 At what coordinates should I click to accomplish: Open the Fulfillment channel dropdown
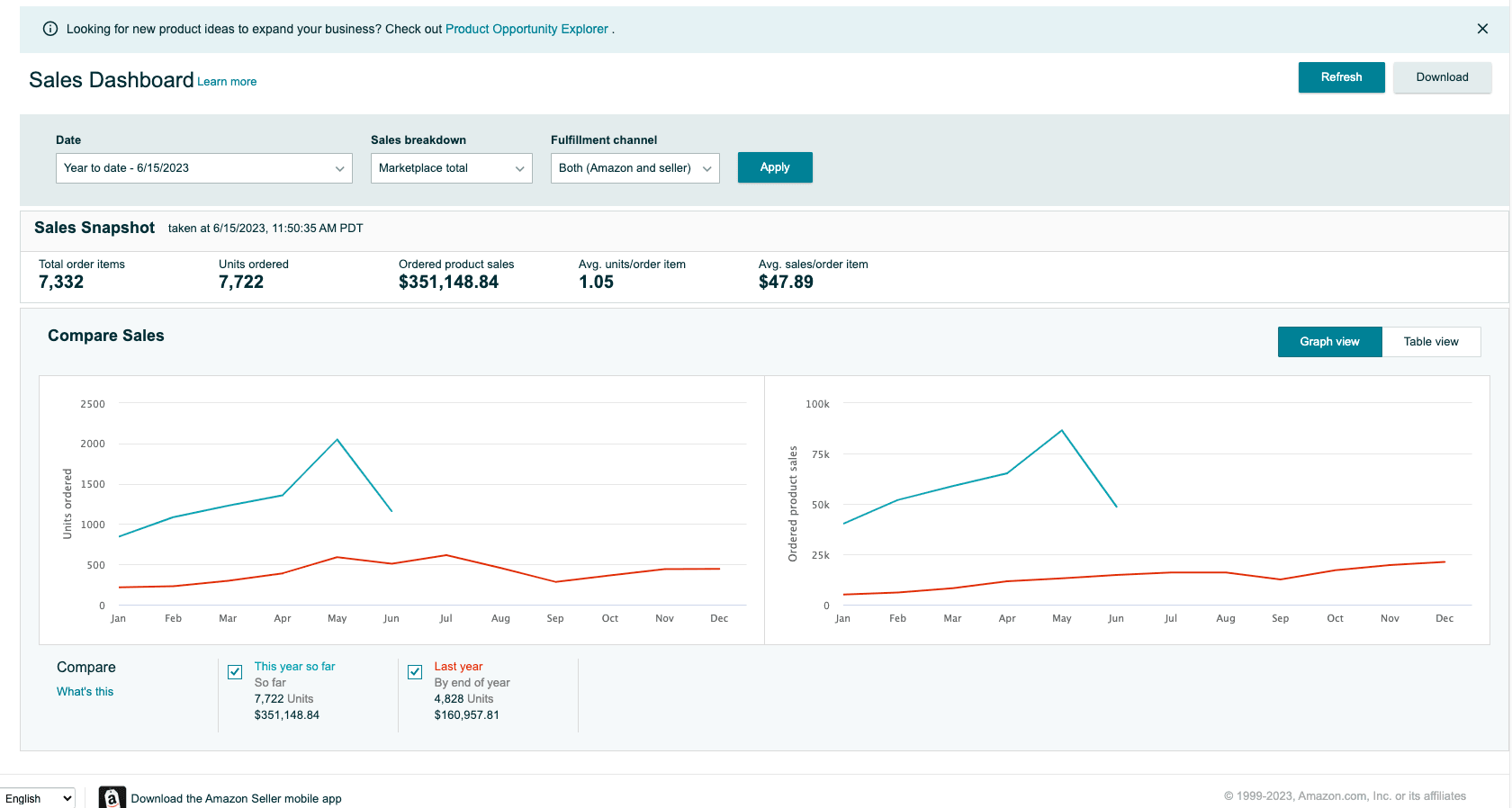coord(634,168)
